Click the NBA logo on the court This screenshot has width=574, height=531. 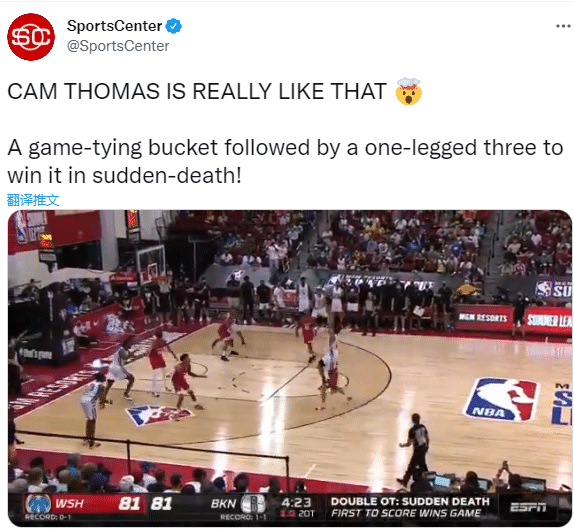point(500,399)
